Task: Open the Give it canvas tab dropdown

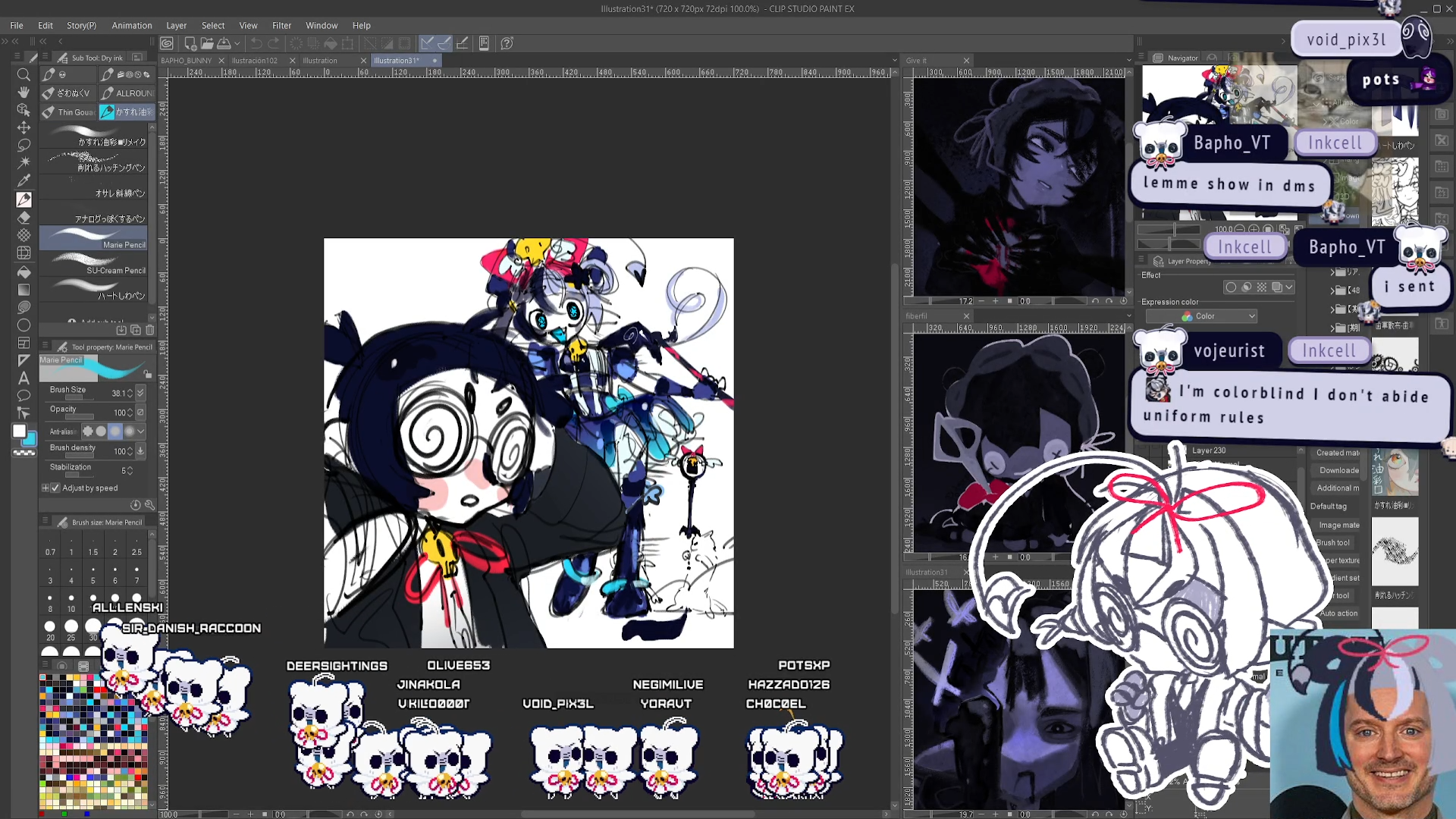Action: (1128, 60)
